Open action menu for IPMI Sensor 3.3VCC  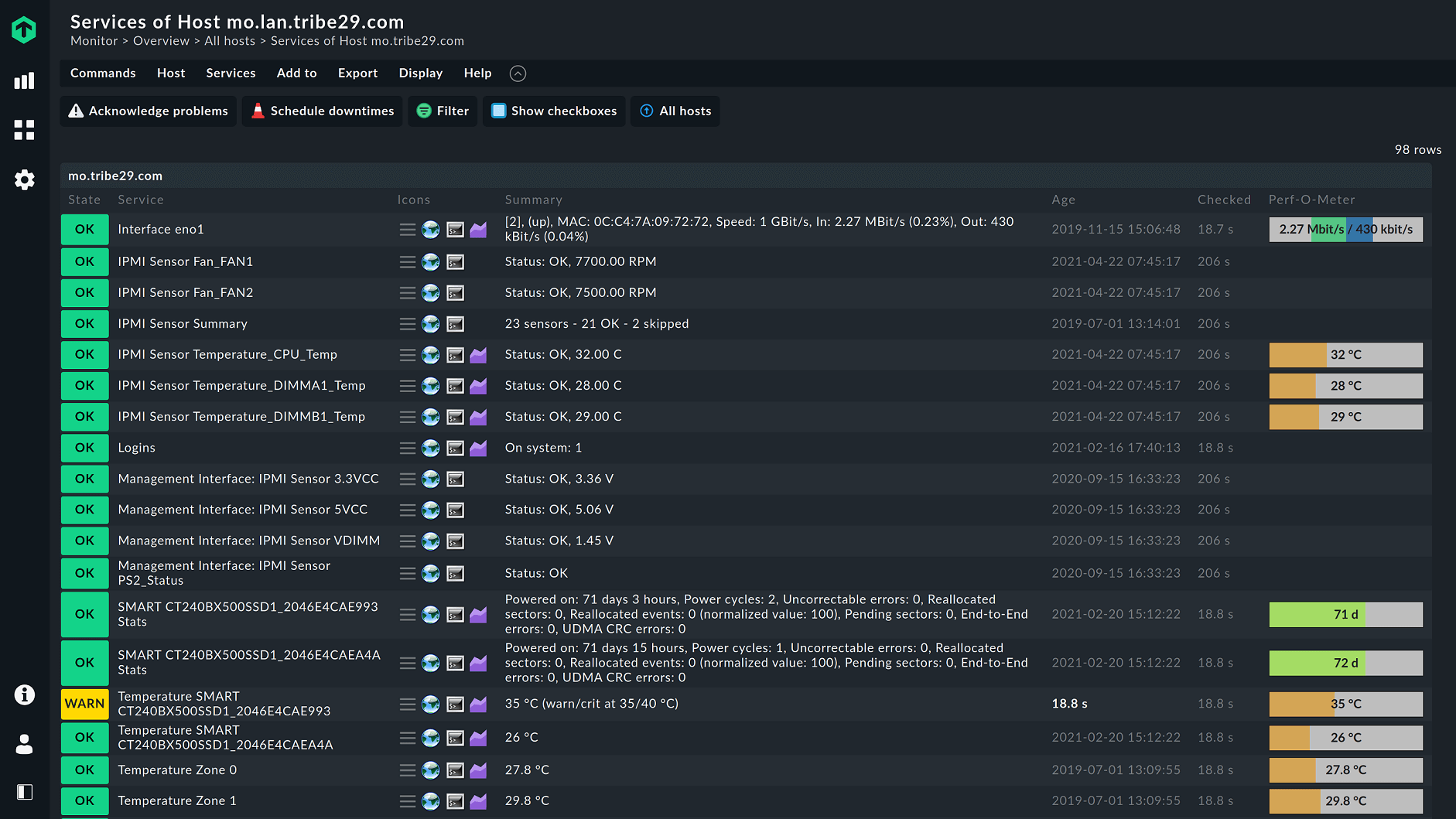408,479
